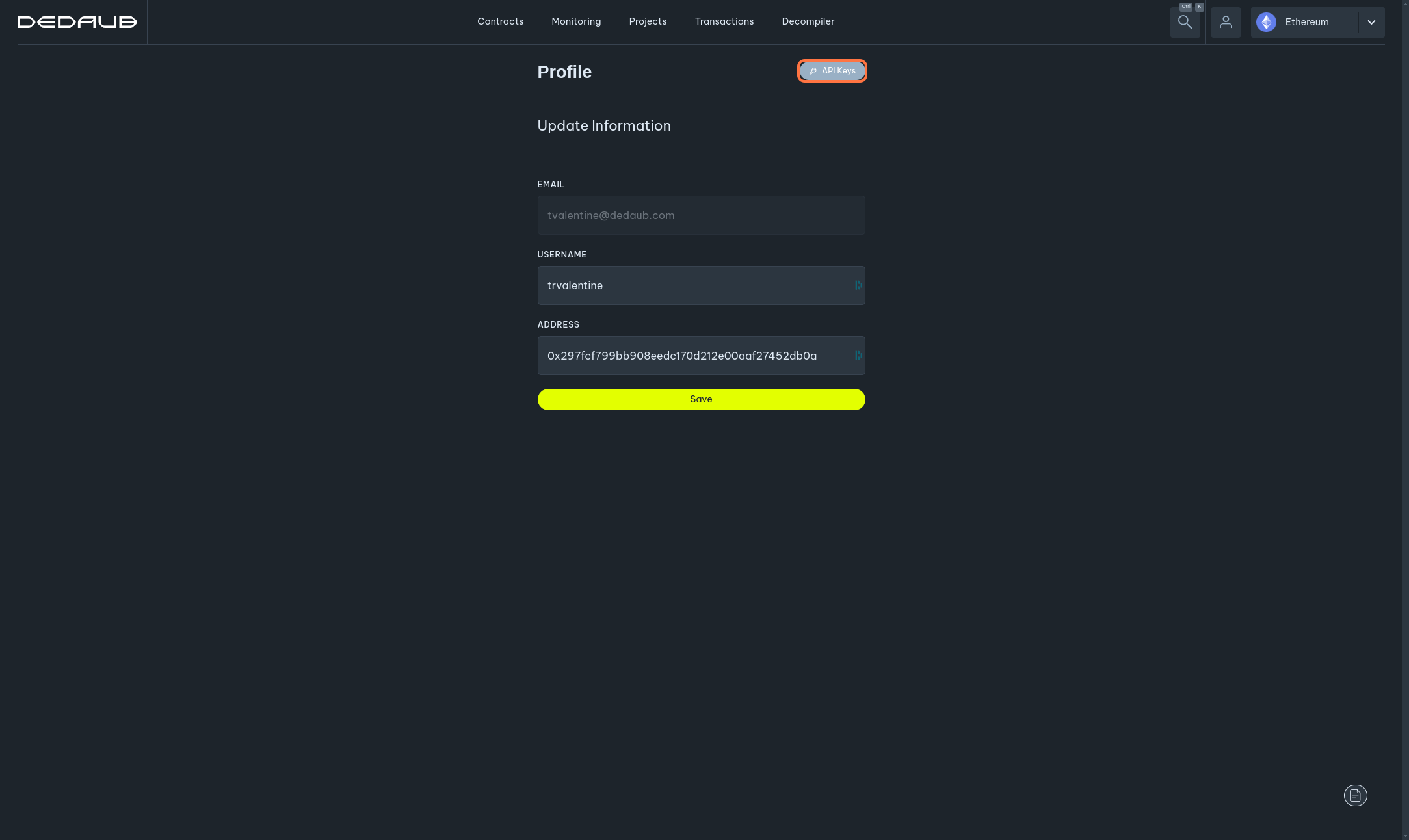Go to the Monitoring menu item
The height and width of the screenshot is (840, 1409).
pyautogui.click(x=576, y=21)
